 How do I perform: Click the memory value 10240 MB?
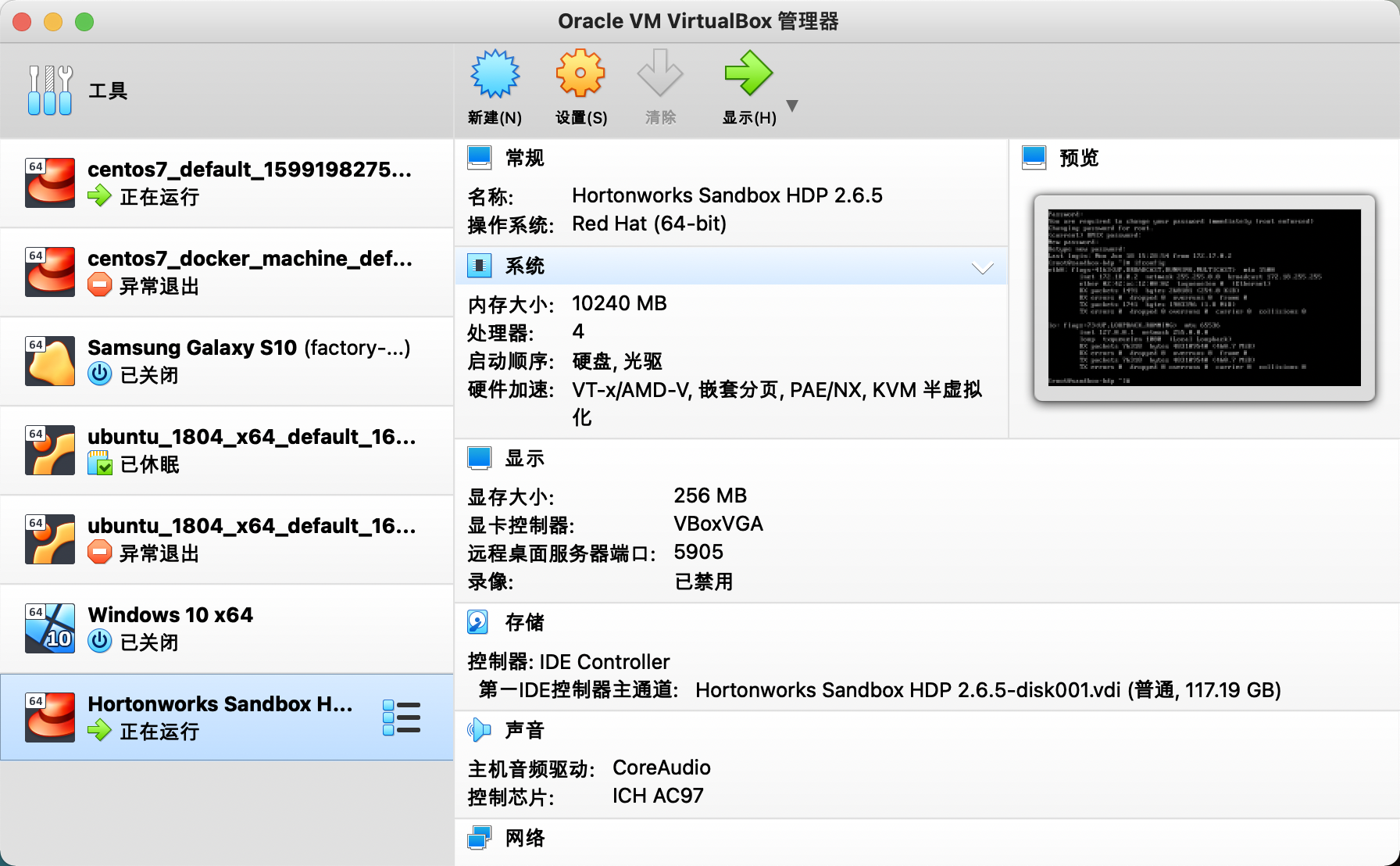(620, 303)
